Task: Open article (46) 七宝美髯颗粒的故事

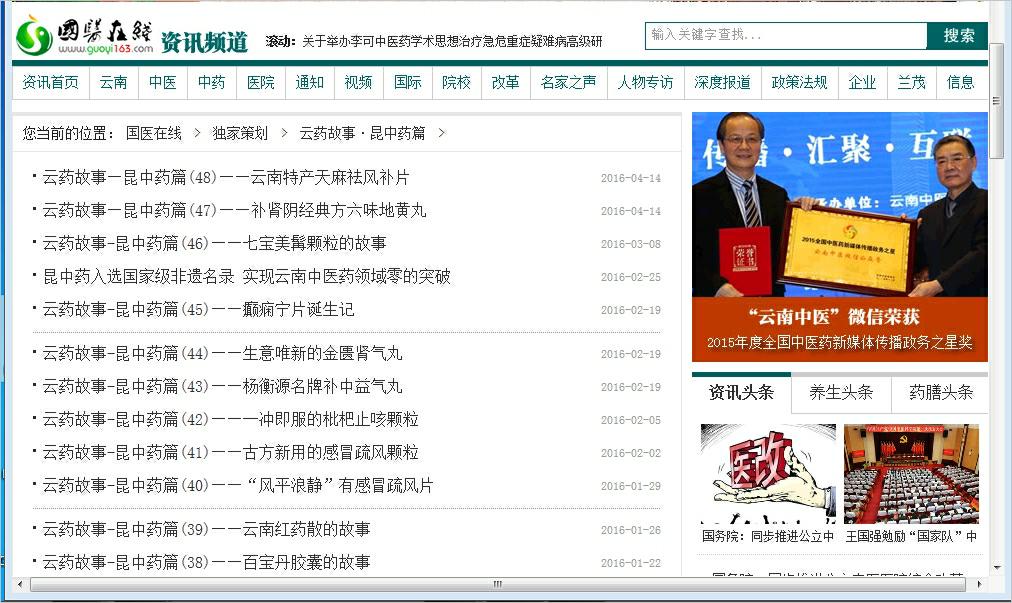Action: (x=214, y=243)
